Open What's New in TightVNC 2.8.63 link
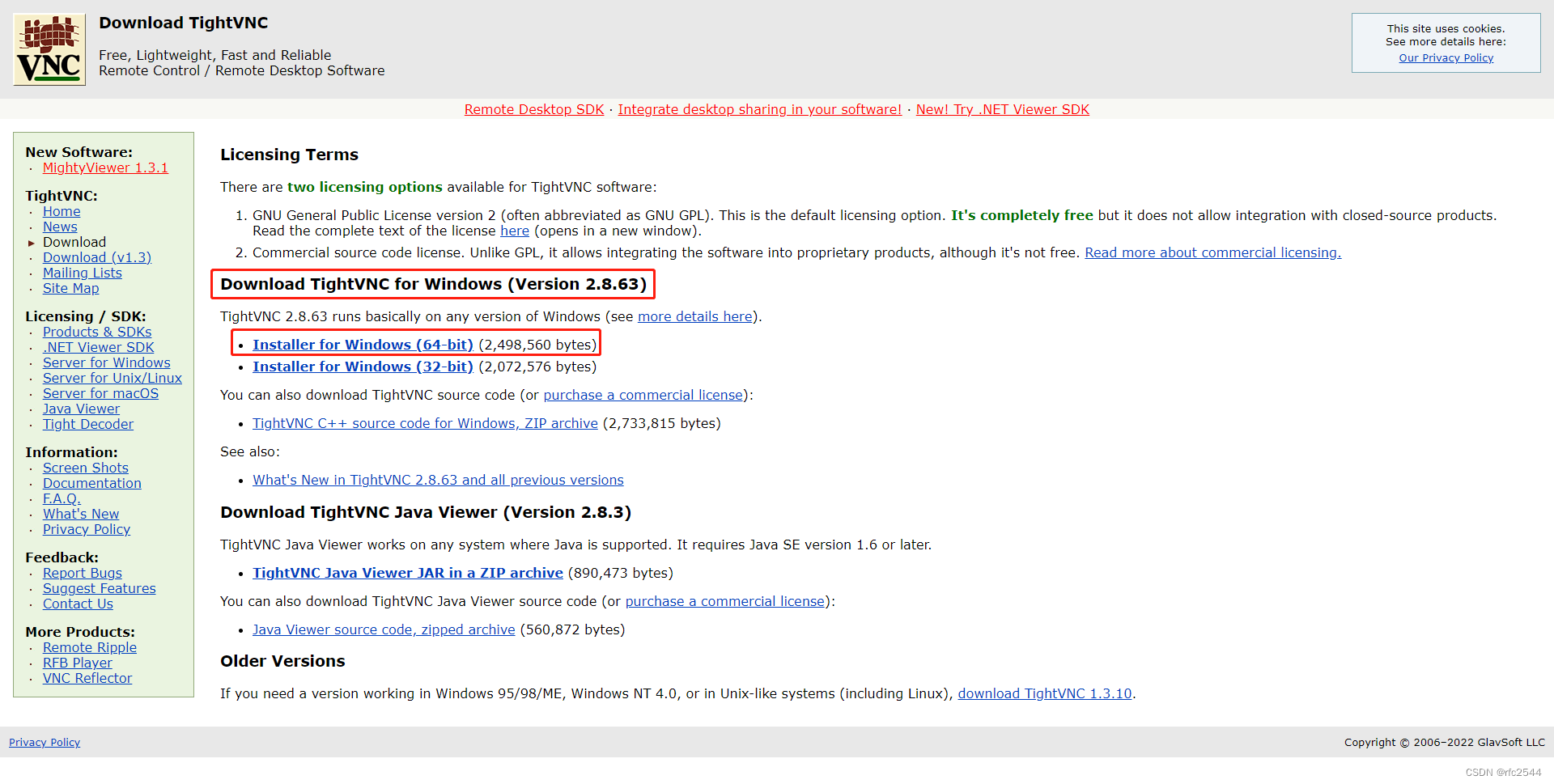This screenshot has height=784, width=1554. click(438, 480)
